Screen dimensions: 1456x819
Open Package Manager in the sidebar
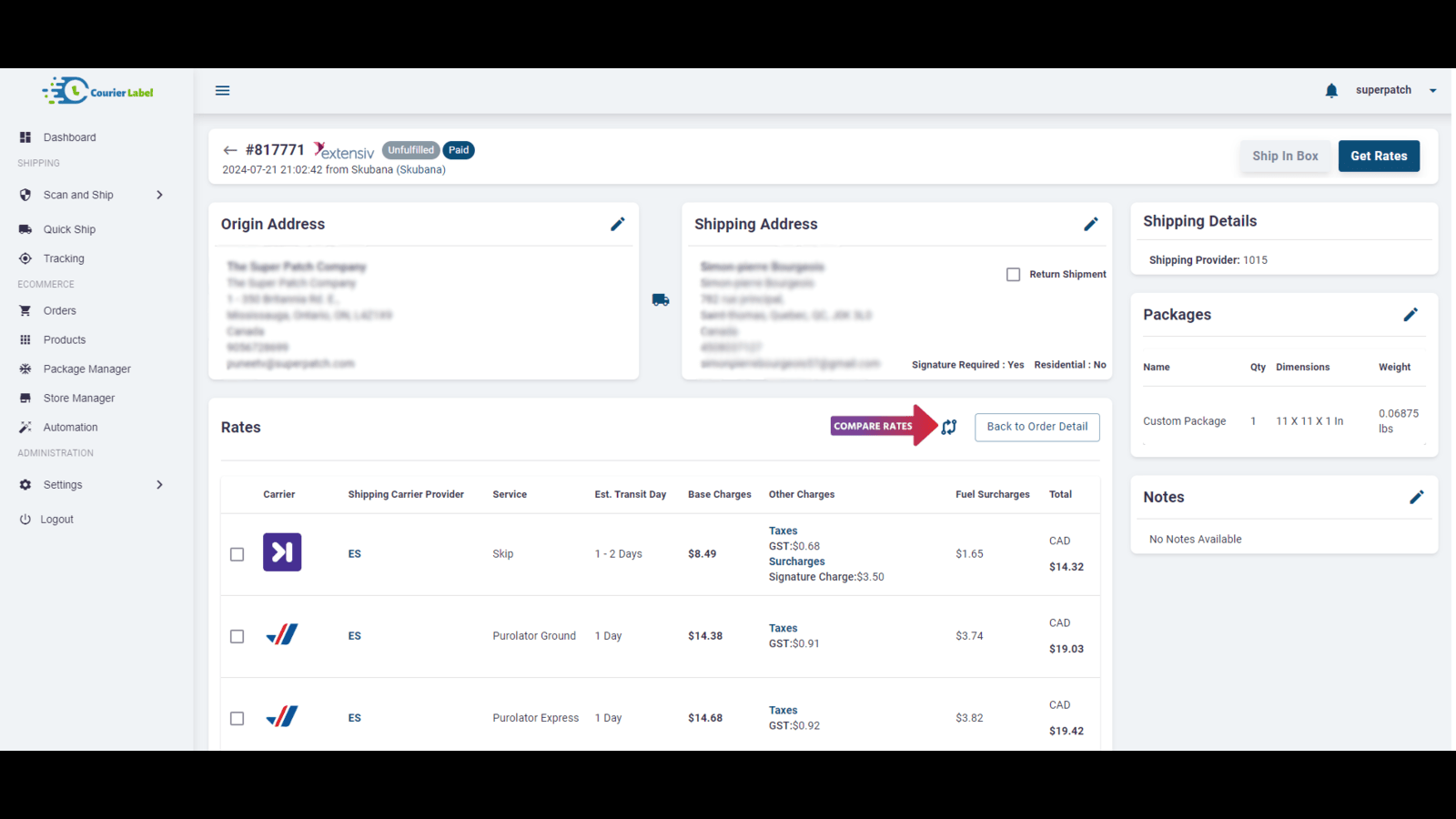87,369
